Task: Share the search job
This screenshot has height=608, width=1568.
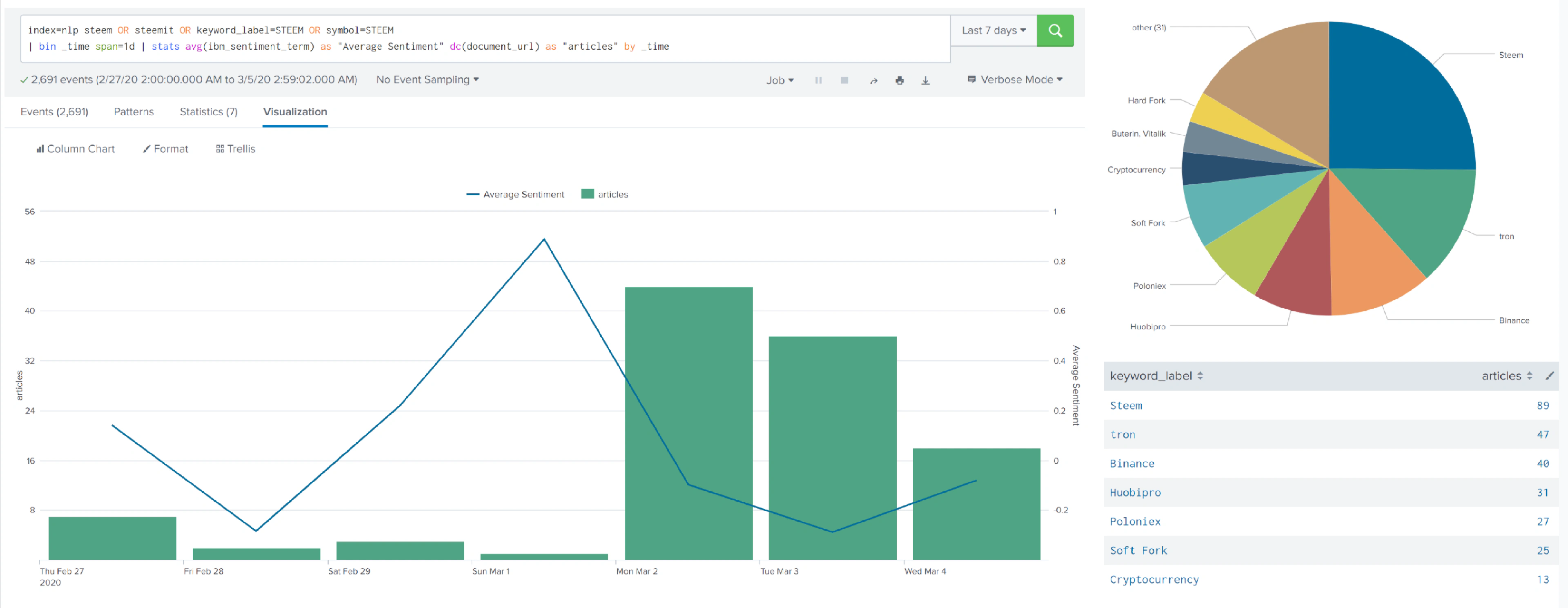Action: pyautogui.click(x=873, y=80)
